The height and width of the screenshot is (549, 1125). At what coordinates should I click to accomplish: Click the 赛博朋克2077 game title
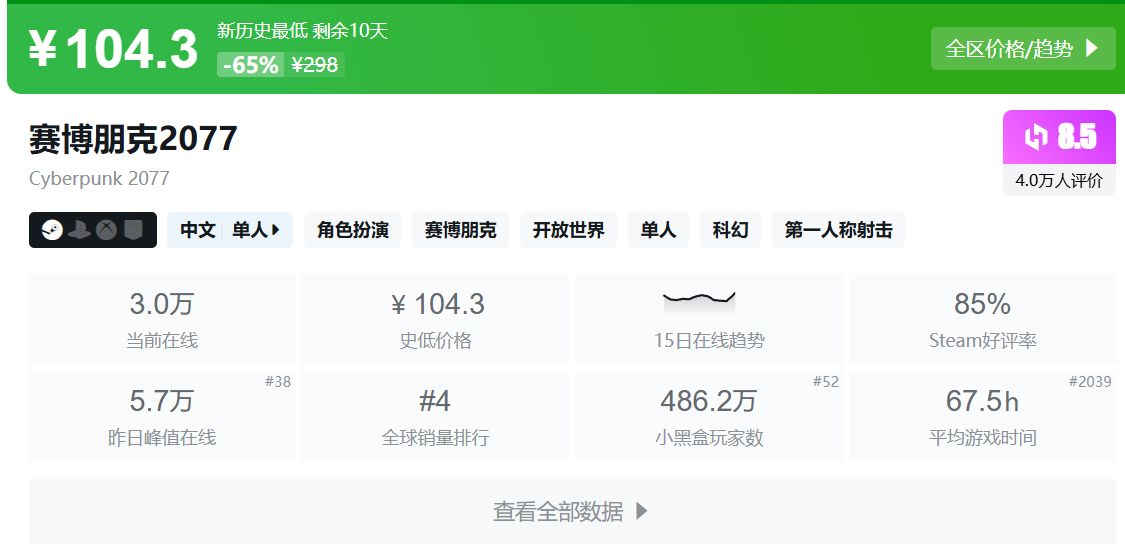click(x=133, y=138)
